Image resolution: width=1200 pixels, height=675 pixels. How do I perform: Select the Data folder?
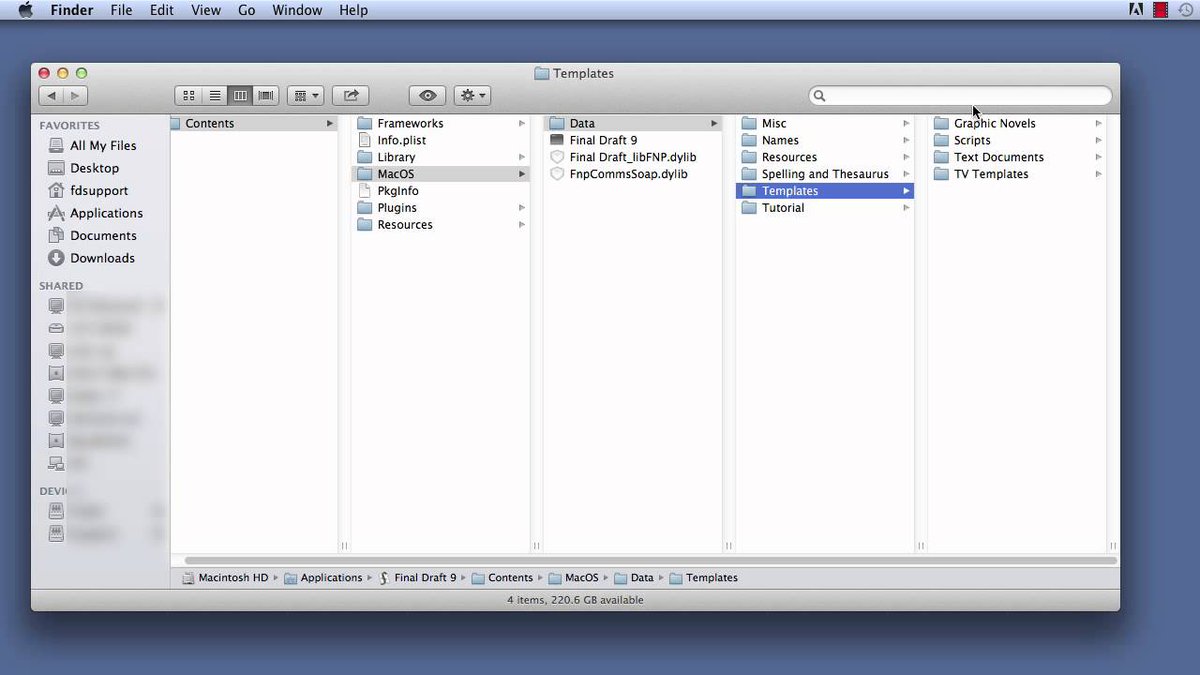tap(633, 124)
